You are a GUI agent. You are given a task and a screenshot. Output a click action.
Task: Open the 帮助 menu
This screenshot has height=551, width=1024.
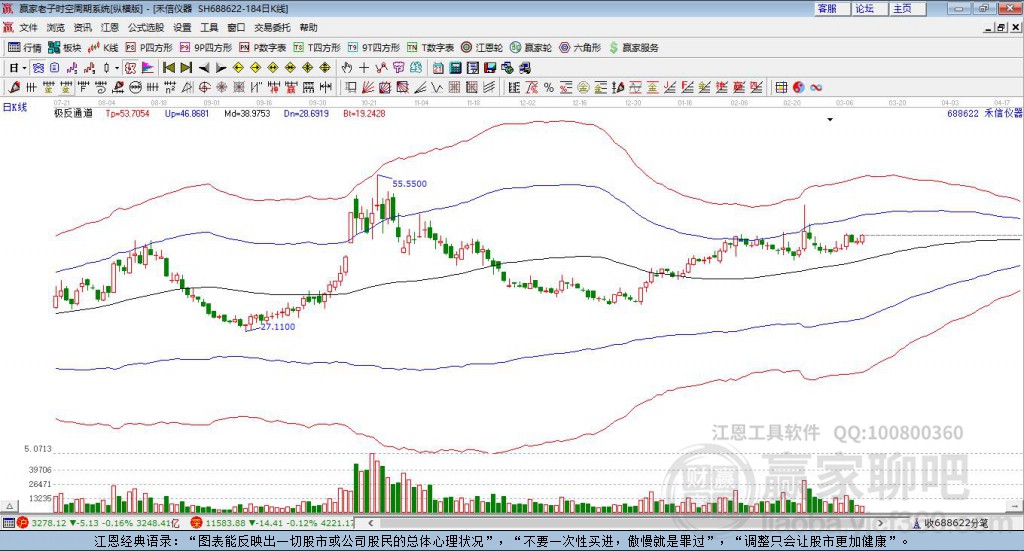pos(308,27)
